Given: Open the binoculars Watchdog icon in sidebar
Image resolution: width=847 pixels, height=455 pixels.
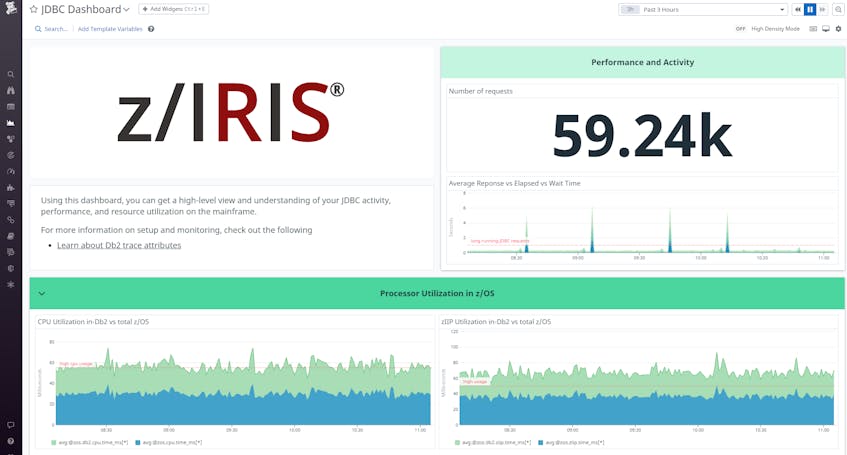Looking at the screenshot, I should coord(10,91).
